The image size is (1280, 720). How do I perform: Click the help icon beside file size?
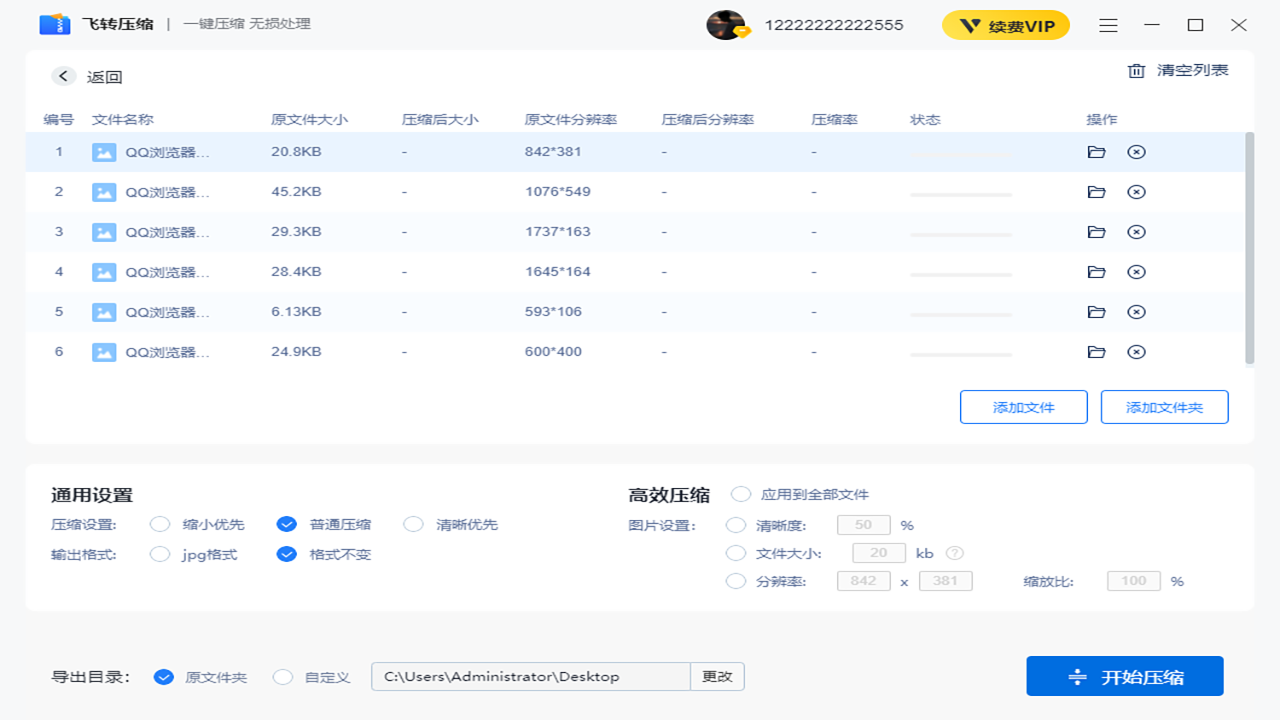coord(954,553)
